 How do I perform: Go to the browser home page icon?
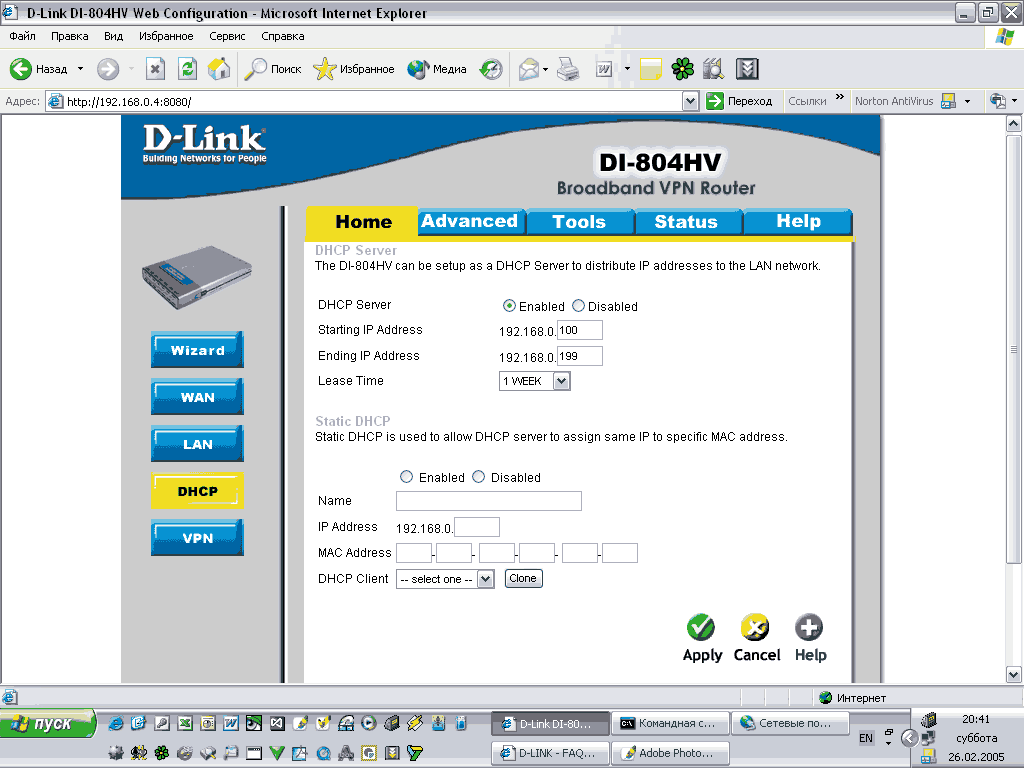tap(219, 69)
